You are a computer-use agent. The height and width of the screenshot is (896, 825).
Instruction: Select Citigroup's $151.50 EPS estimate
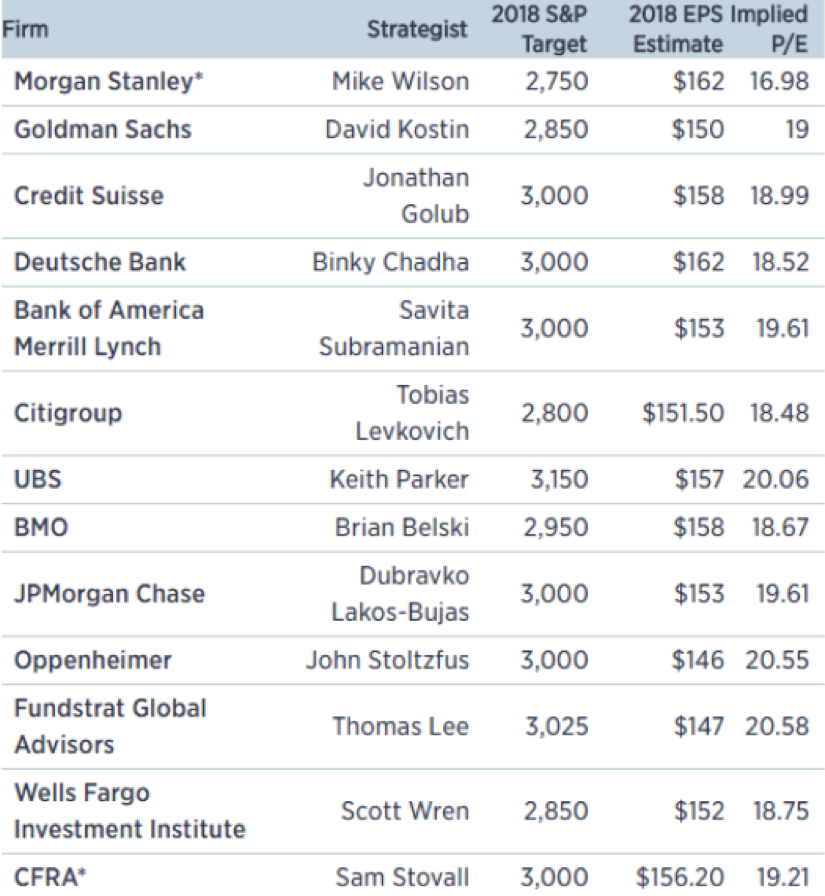click(x=683, y=412)
